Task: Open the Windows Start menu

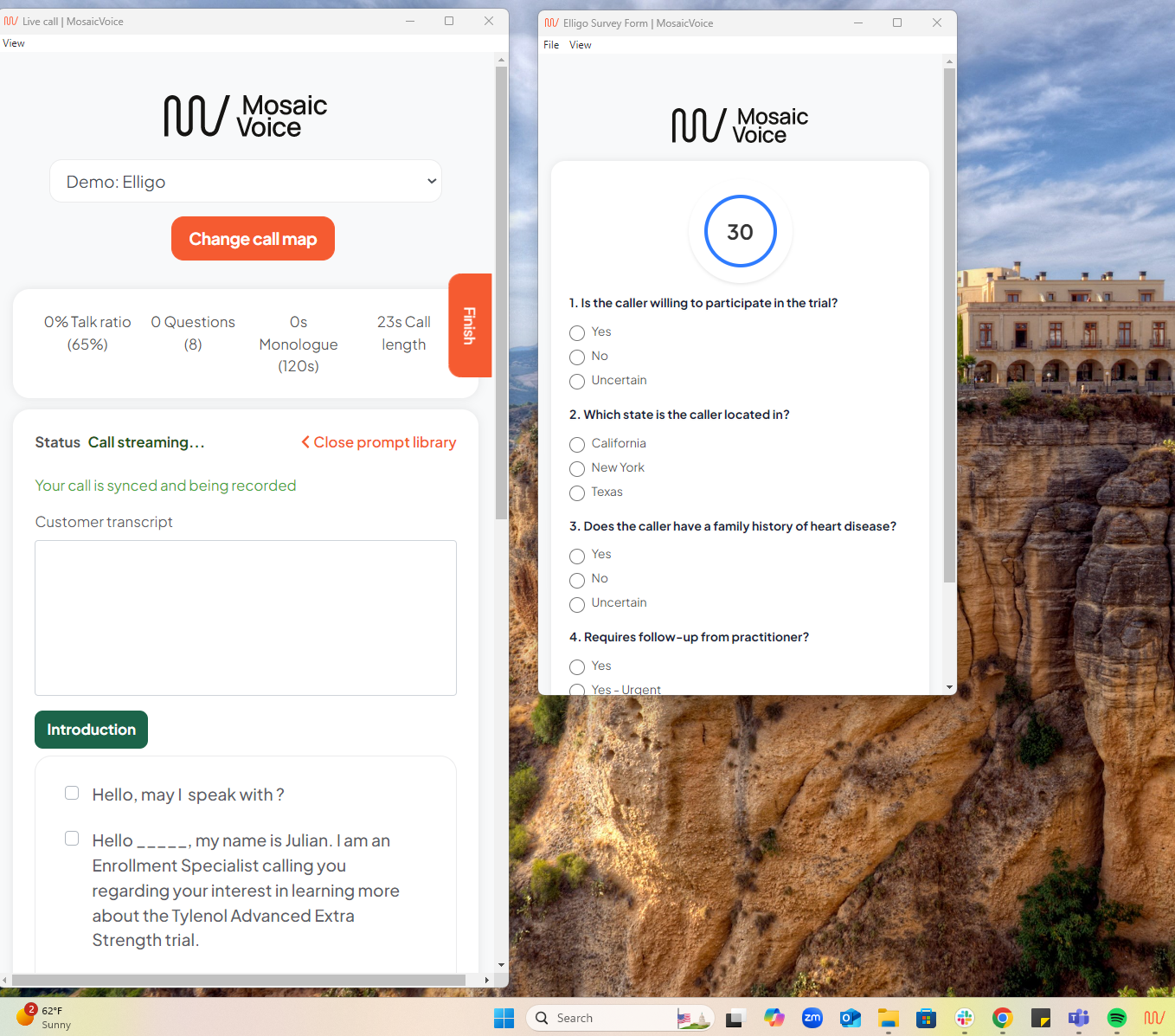Action: click(504, 1018)
